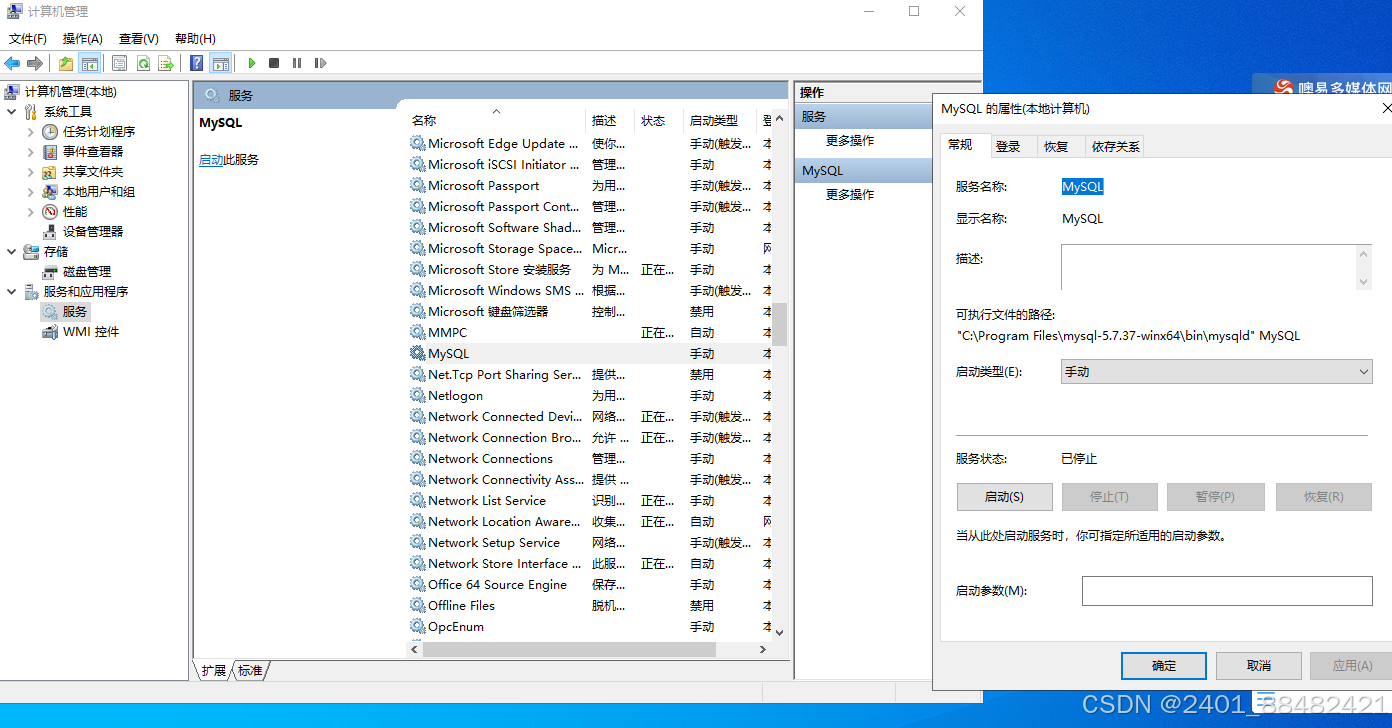This screenshot has width=1392, height=728.
Task: Select the OpcEnum service row
Action: tap(589, 627)
